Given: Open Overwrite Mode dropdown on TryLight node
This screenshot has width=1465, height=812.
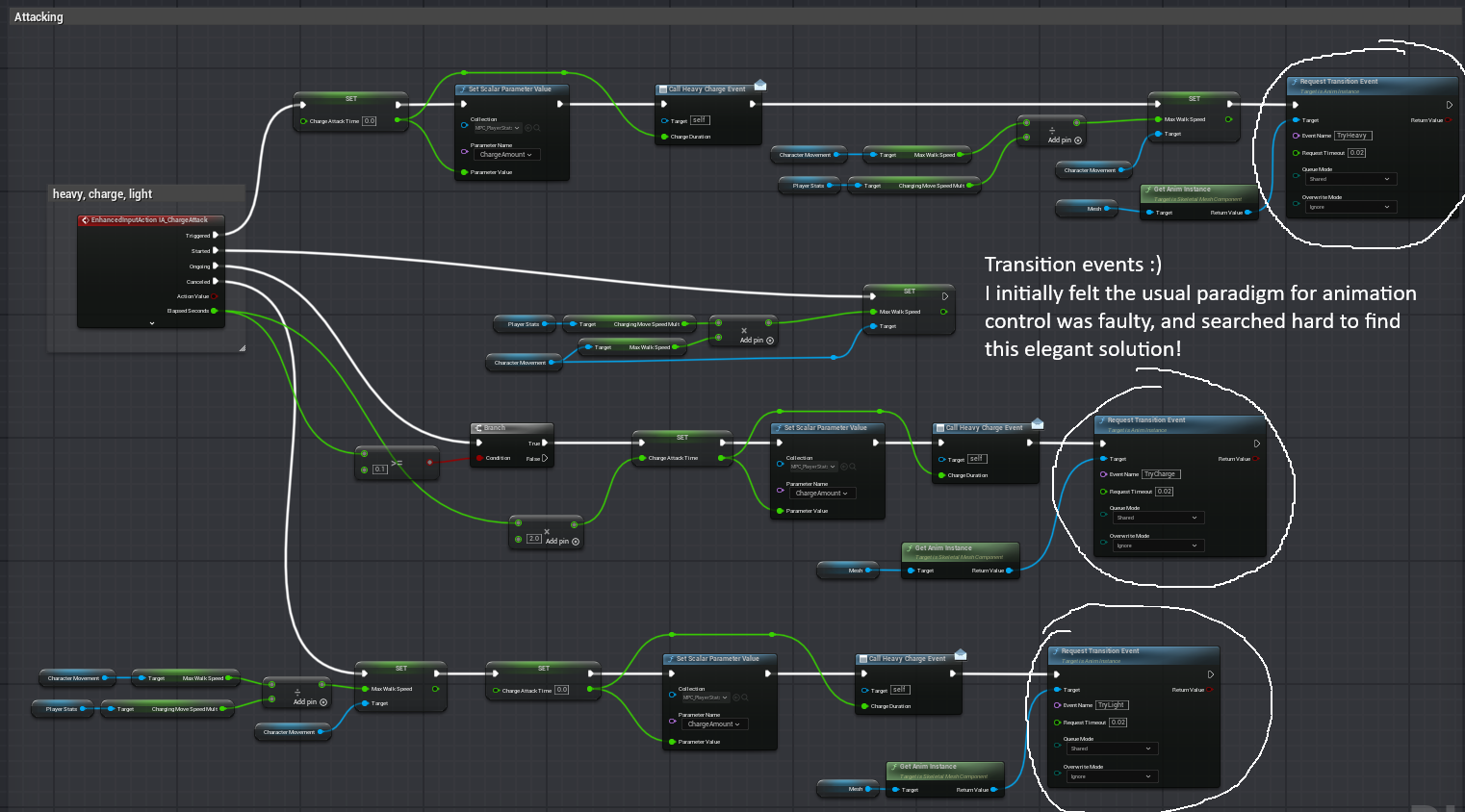Looking at the screenshot, I should [1113, 776].
